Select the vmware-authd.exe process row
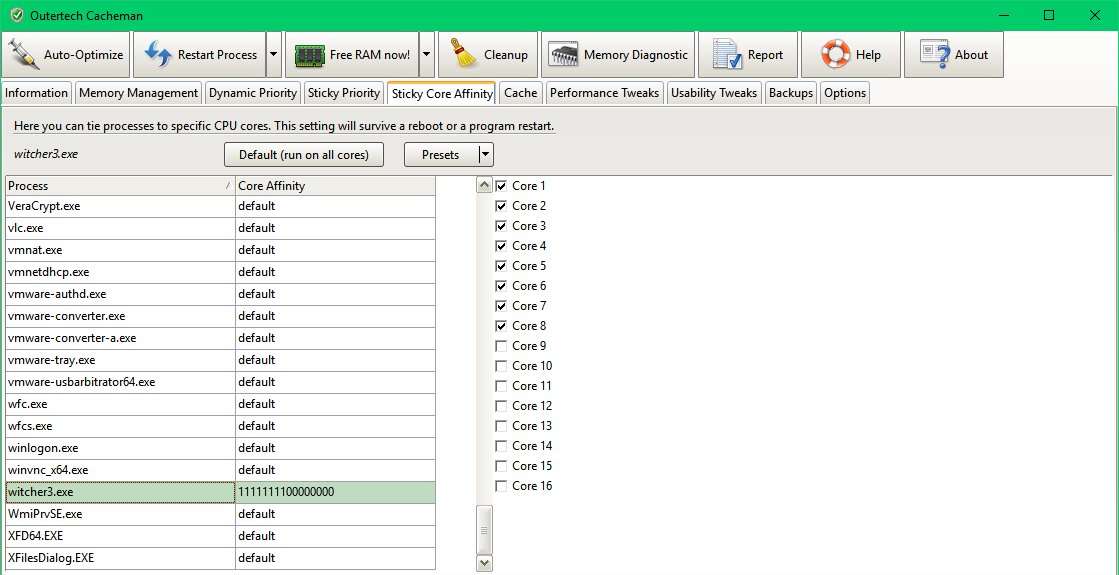The image size is (1119, 575). 220,294
